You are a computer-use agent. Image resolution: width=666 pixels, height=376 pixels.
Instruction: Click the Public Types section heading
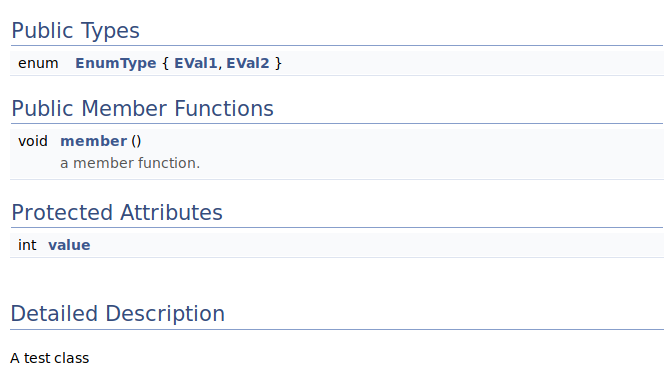(76, 31)
